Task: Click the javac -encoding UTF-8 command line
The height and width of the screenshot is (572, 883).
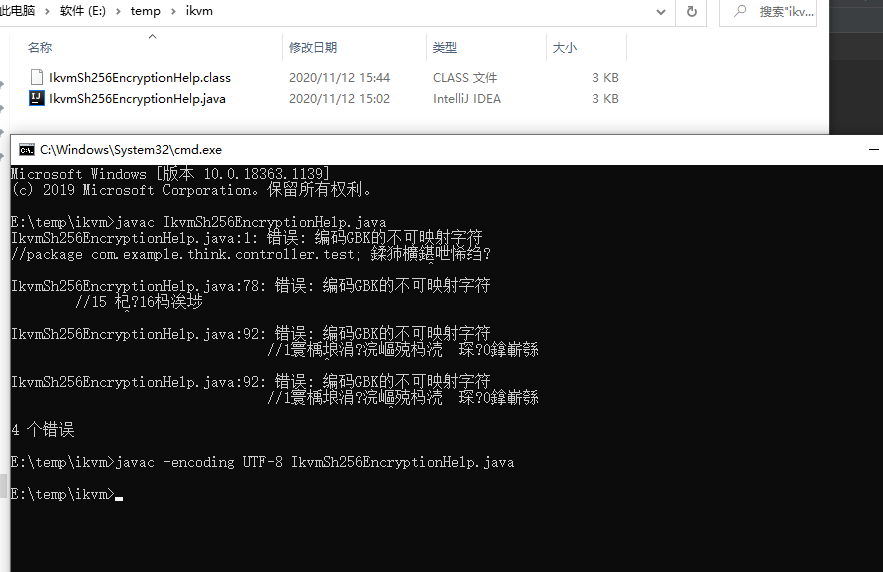Action: pos(262,462)
